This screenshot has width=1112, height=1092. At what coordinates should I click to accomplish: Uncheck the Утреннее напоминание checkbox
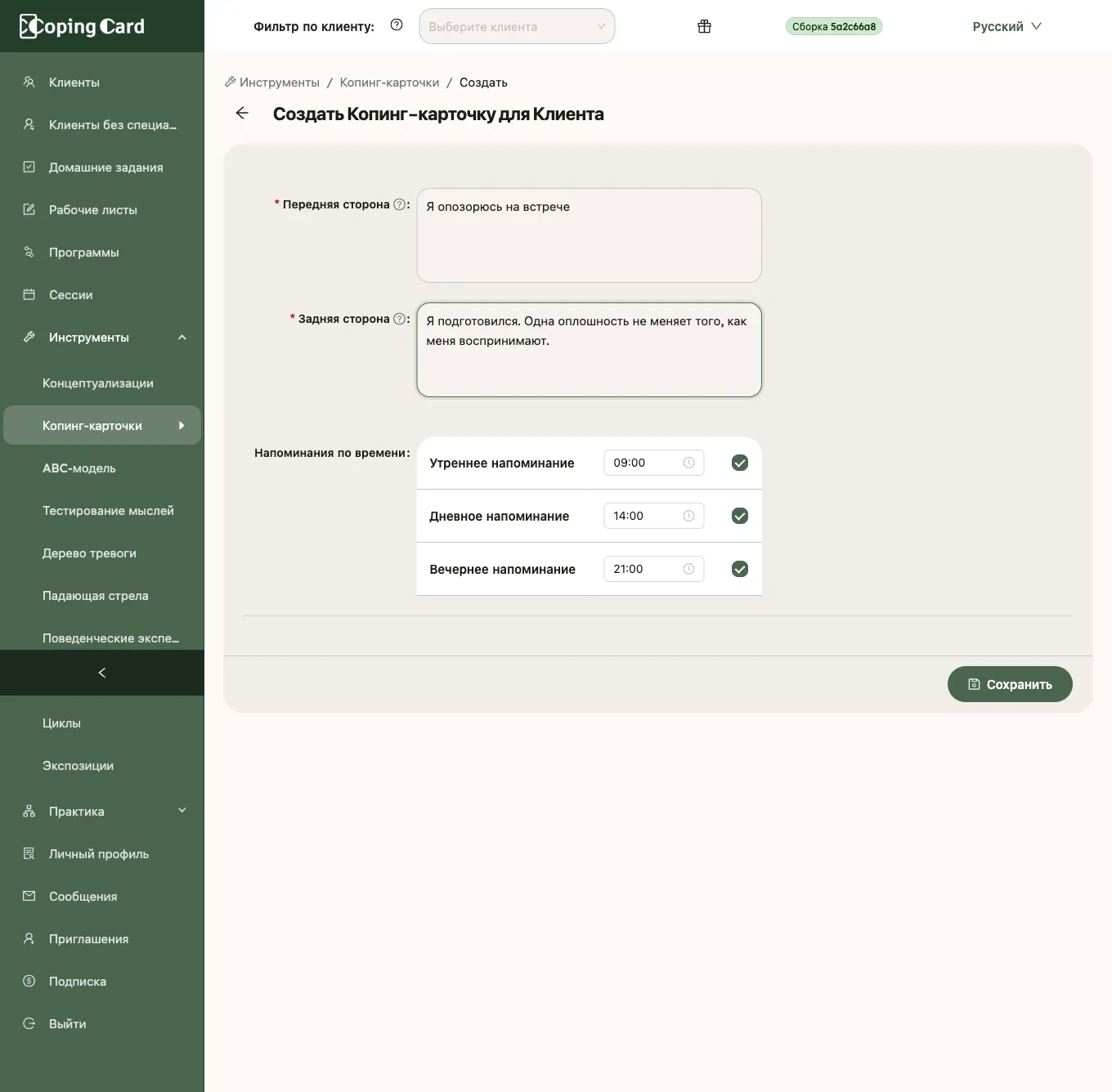click(x=740, y=463)
